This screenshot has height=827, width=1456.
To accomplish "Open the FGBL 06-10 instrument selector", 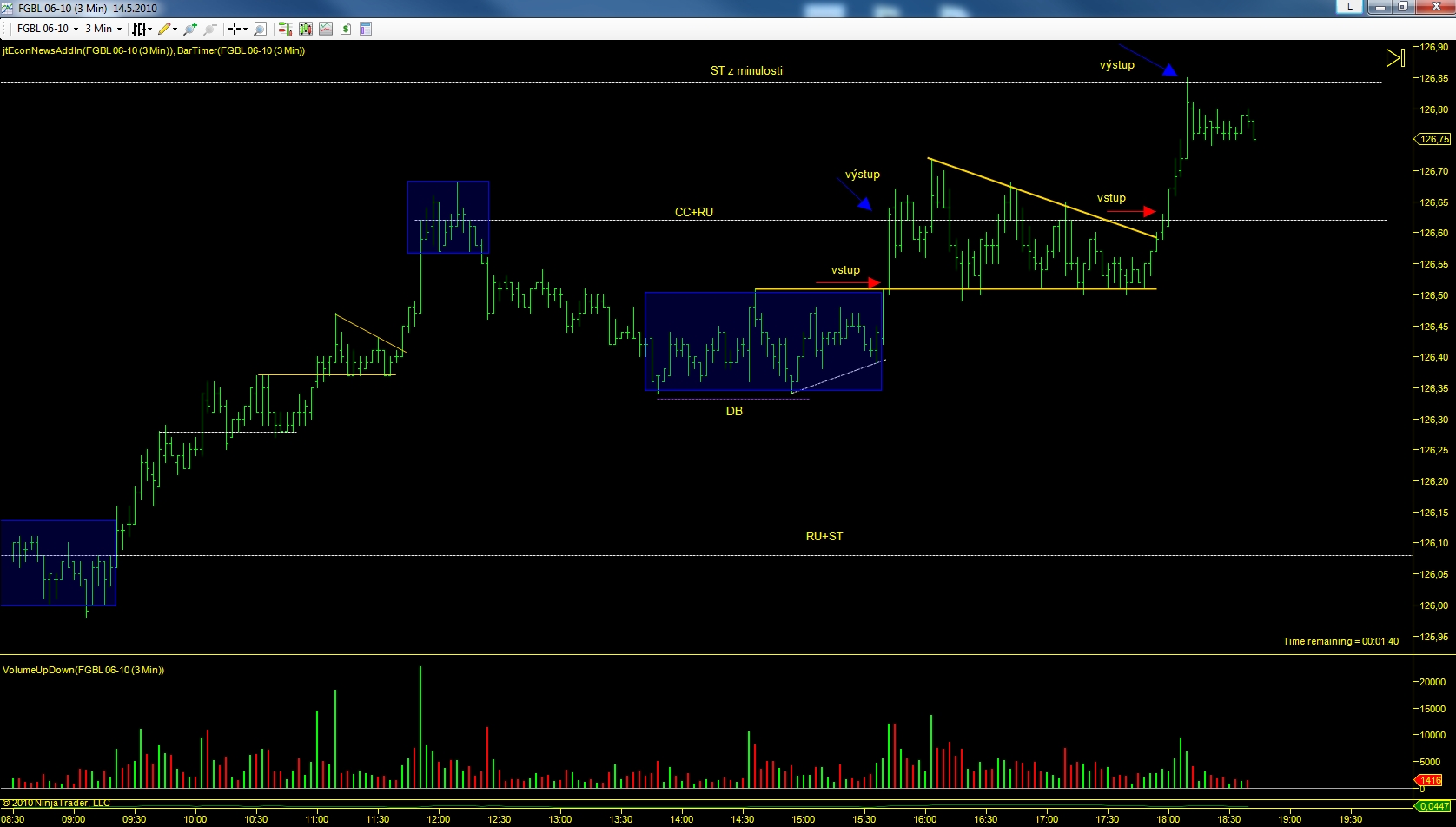I will [48, 29].
